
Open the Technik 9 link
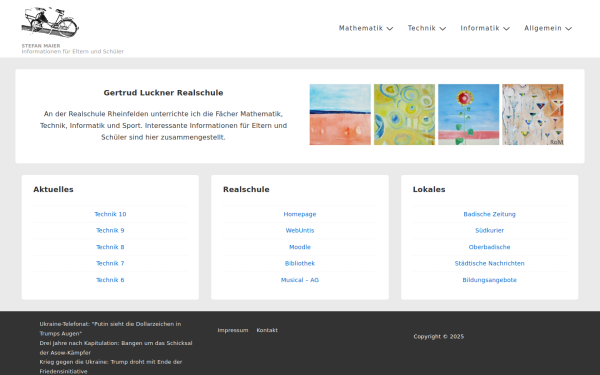[110, 230]
